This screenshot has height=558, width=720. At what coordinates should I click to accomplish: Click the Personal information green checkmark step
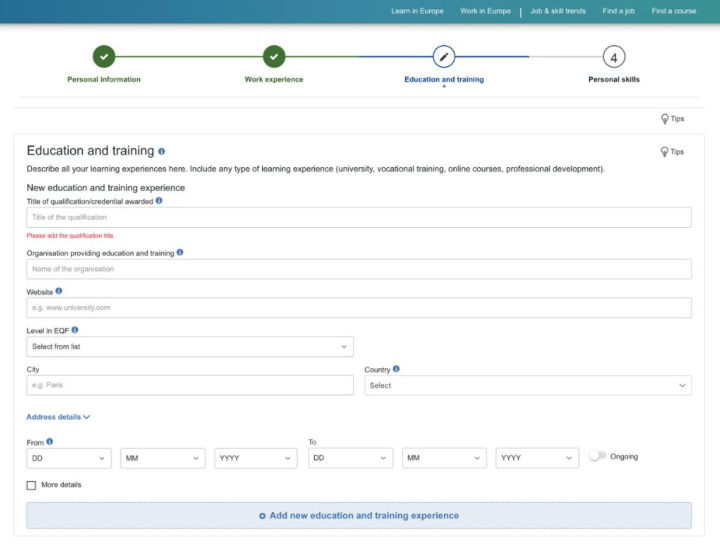104,57
